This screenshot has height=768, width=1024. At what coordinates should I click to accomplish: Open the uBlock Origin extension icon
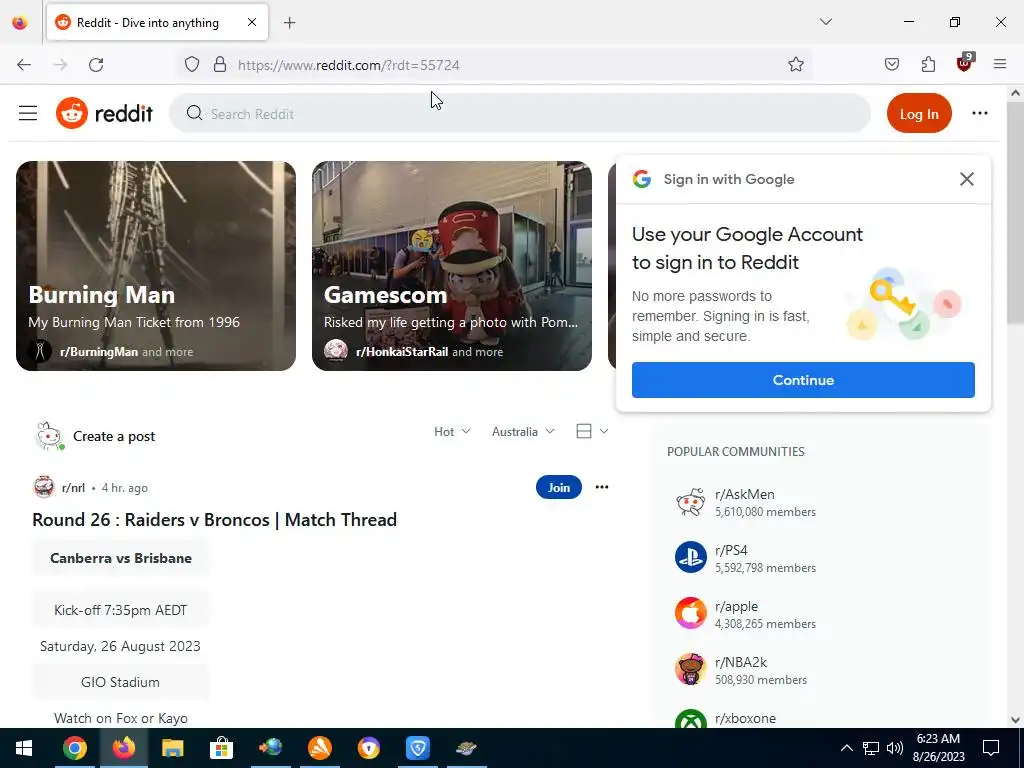coord(965,63)
